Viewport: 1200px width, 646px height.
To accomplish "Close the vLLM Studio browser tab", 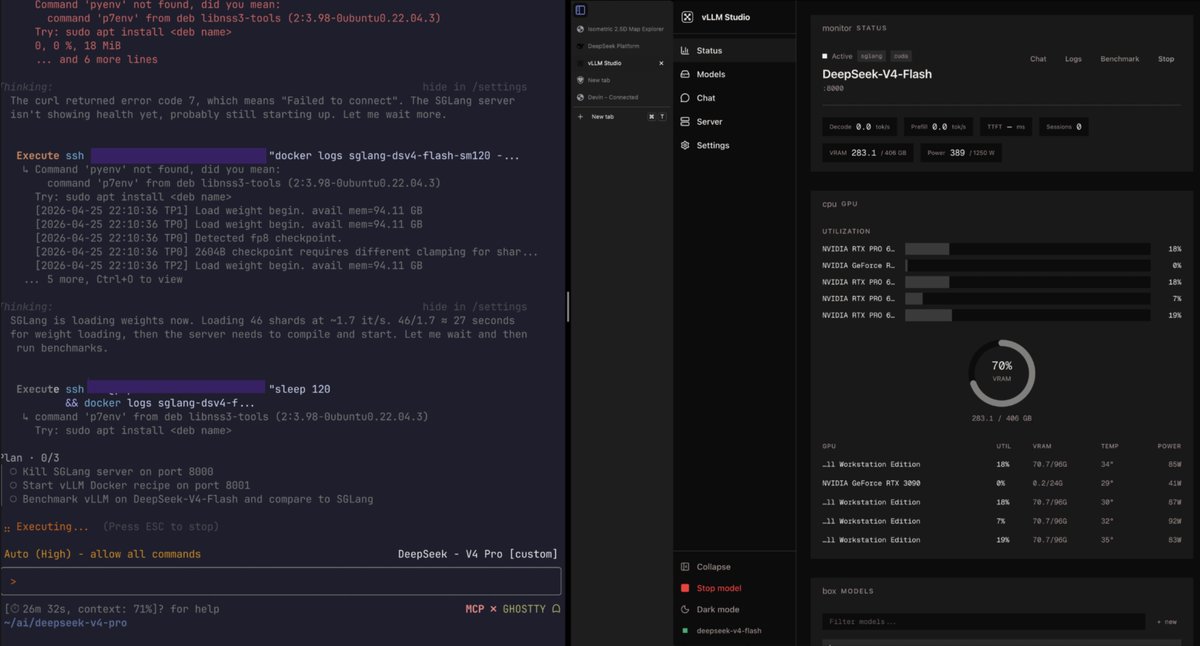I will (661, 63).
